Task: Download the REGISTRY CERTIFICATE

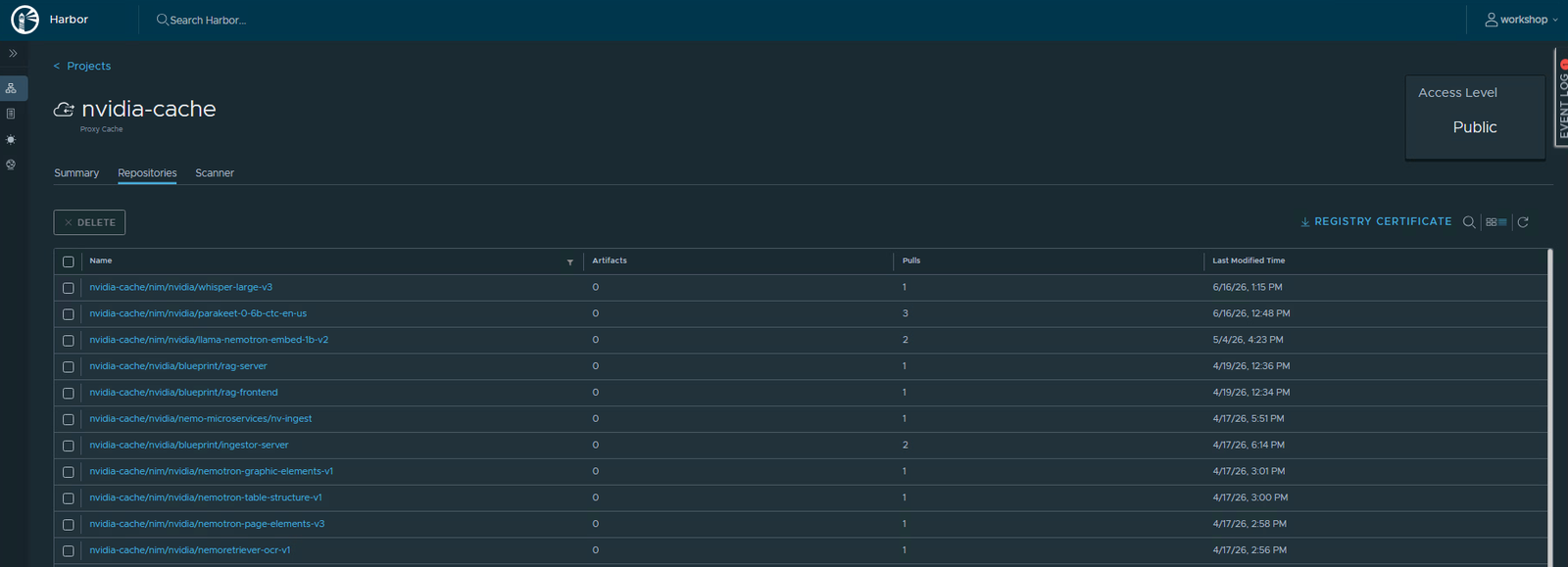Action: click(x=1376, y=222)
